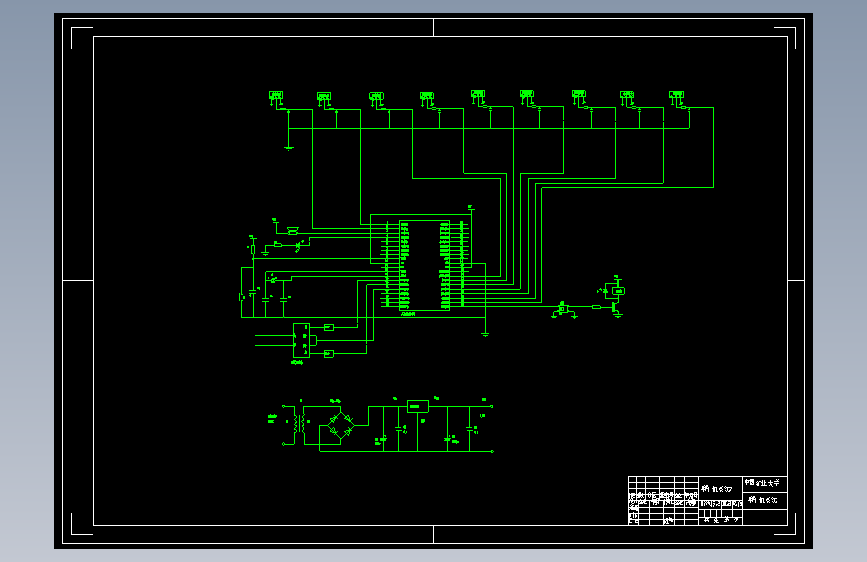Select the LED diode symbol left of chip
Screen dimensions: 867x562
coord(299,245)
